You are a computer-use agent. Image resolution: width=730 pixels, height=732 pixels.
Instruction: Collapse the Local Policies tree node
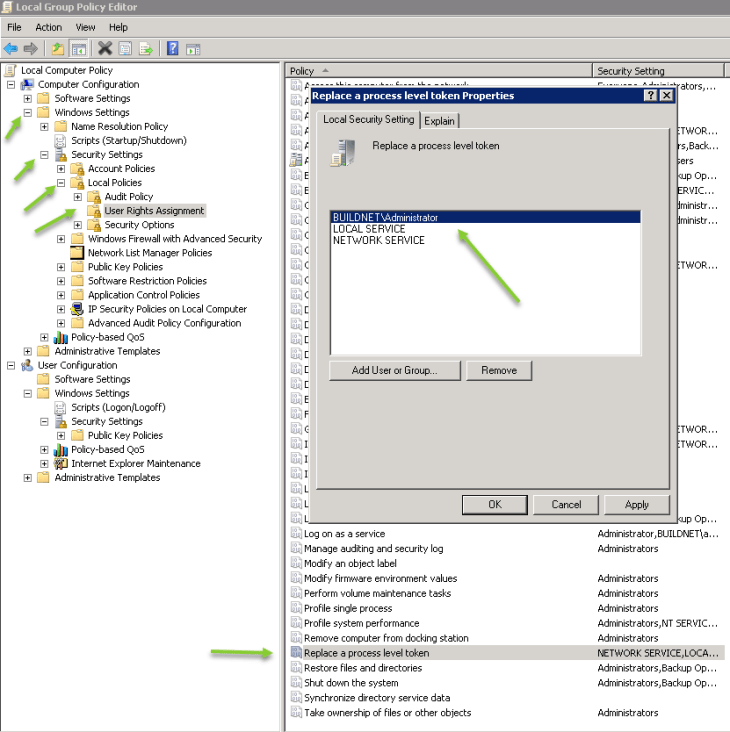(61, 183)
